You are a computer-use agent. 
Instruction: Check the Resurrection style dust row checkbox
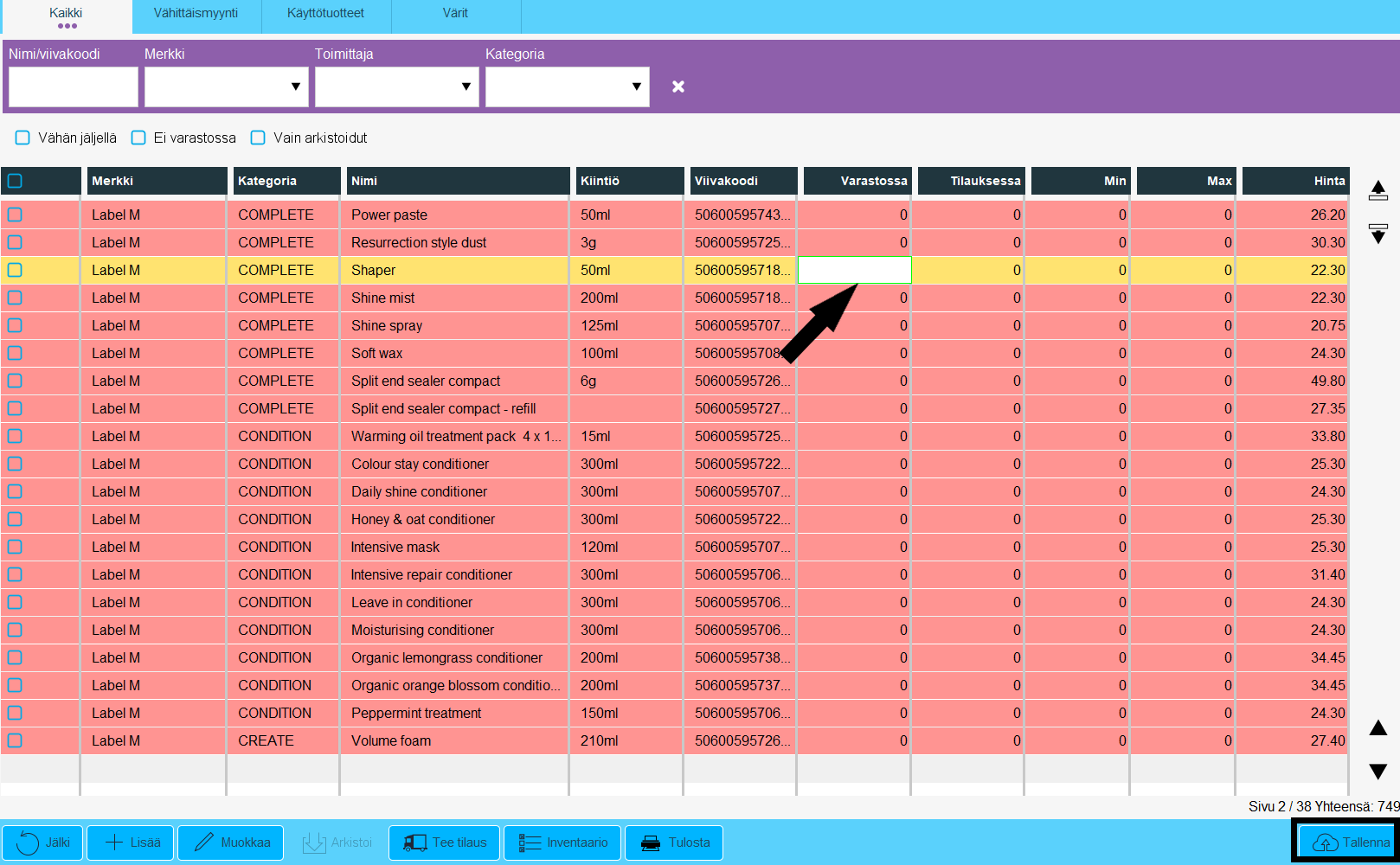click(x=15, y=242)
